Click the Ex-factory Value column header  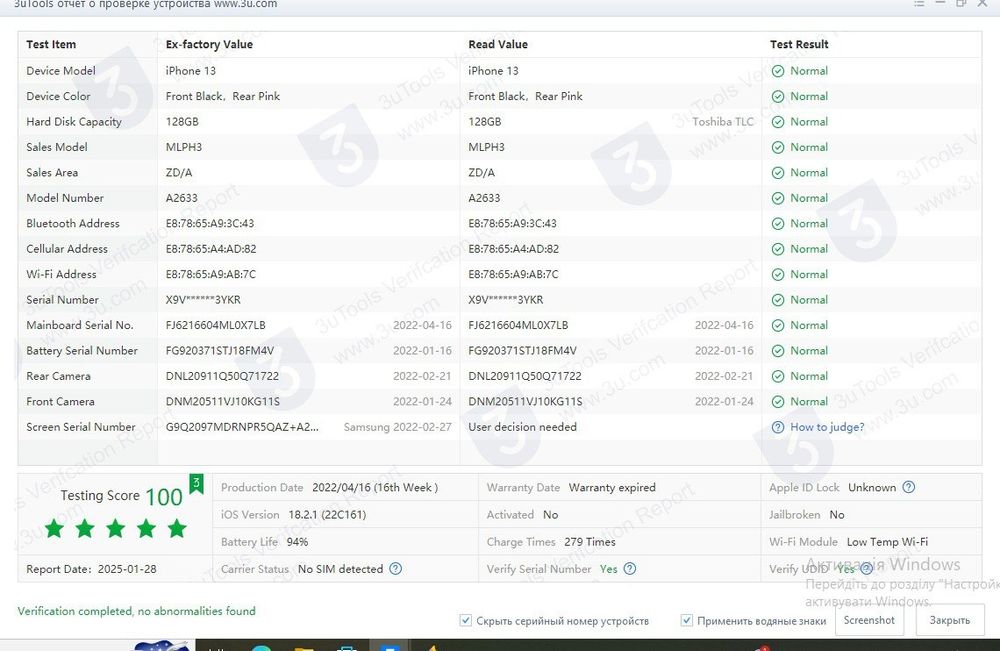tap(209, 44)
